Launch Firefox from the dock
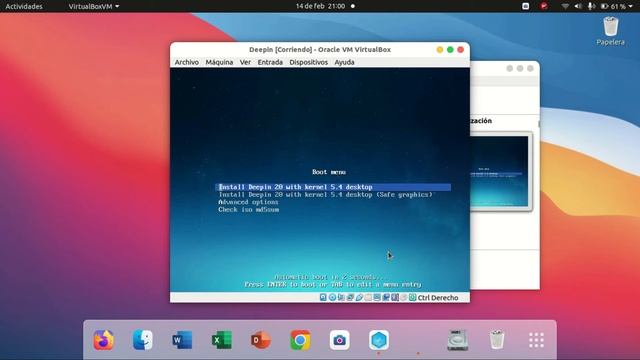 (103, 340)
